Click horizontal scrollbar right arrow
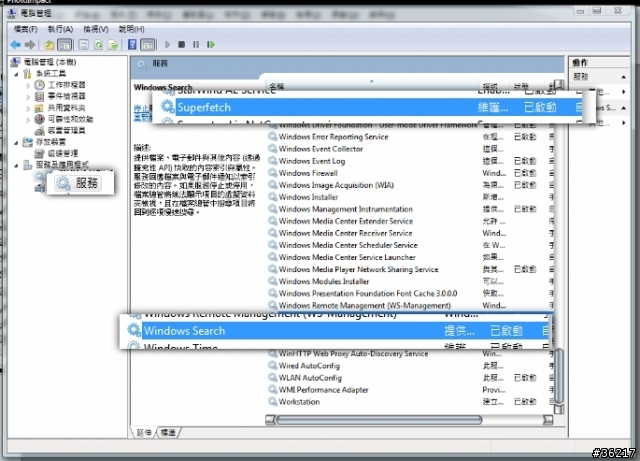640x461 pixels. [x=548, y=419]
